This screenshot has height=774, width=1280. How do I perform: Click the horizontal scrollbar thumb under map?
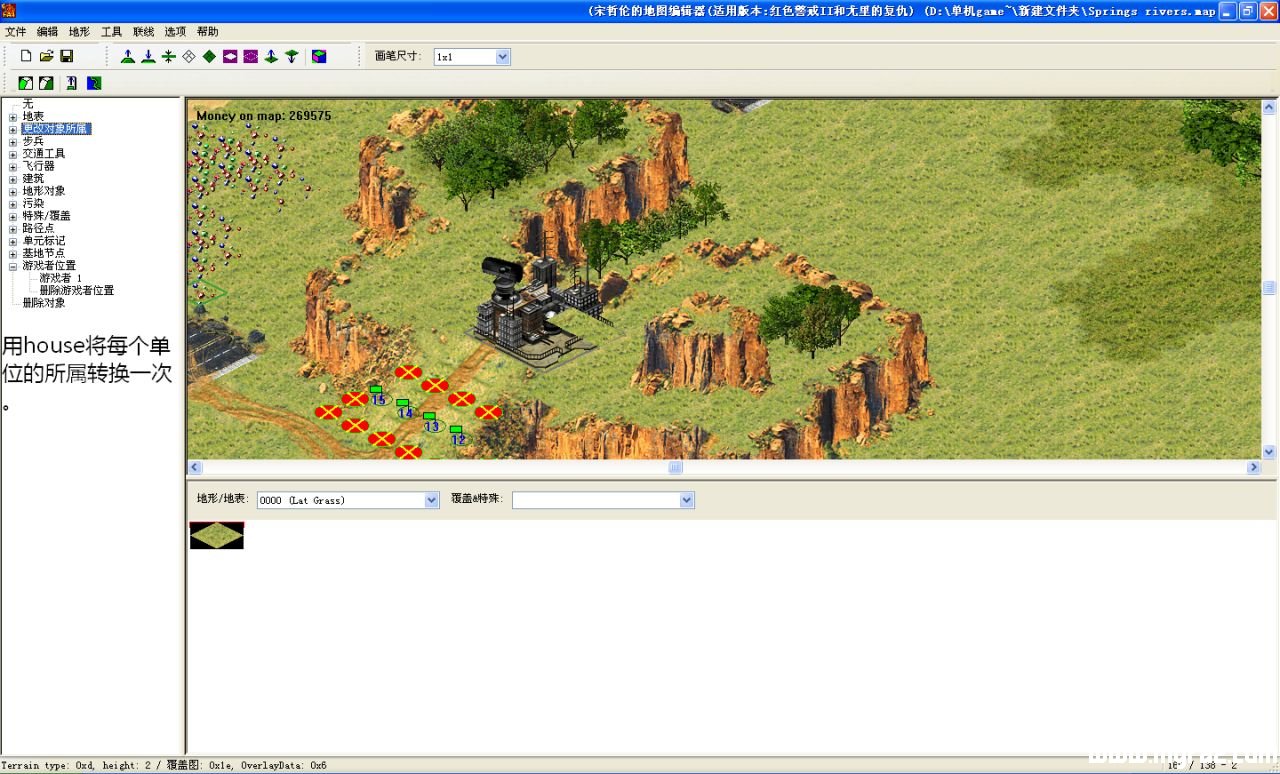coord(676,467)
